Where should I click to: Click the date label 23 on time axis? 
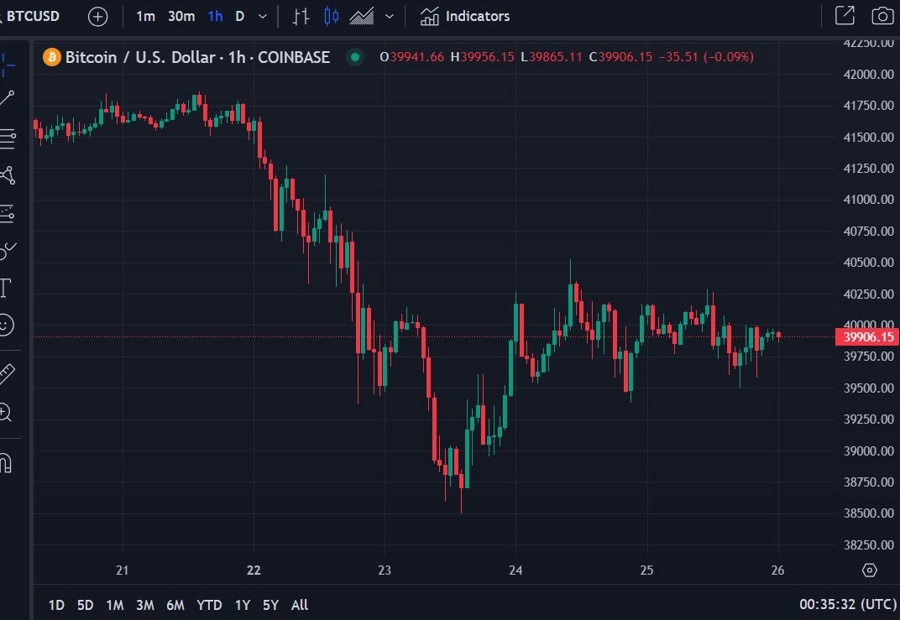pyautogui.click(x=384, y=570)
